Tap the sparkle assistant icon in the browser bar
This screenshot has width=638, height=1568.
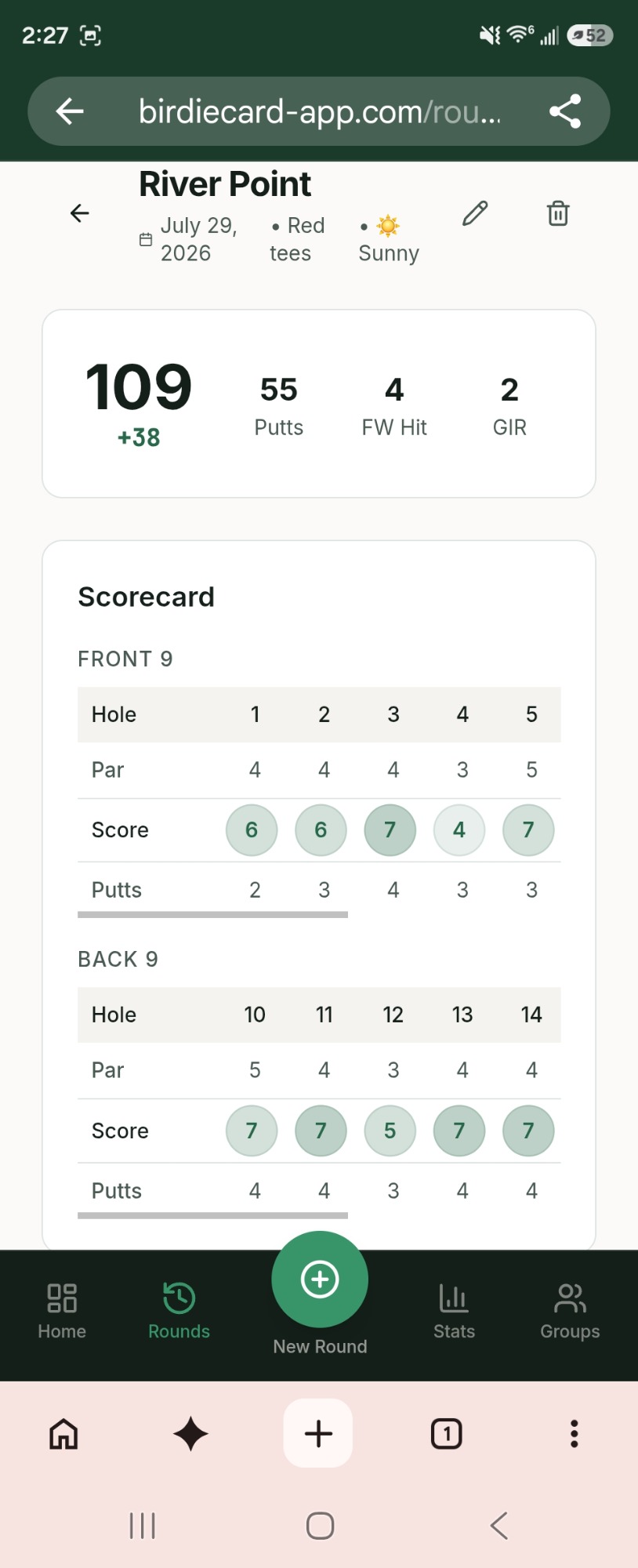(x=190, y=1434)
